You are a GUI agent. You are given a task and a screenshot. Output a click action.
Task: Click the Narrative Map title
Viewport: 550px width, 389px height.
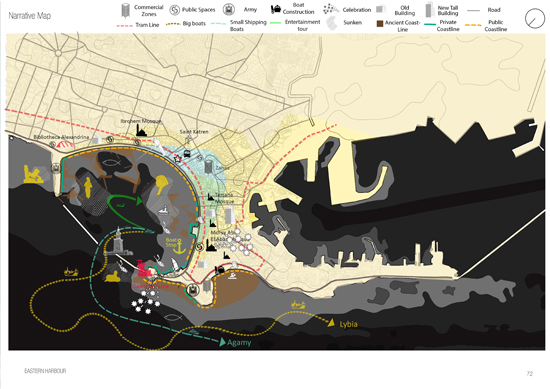(x=29, y=16)
